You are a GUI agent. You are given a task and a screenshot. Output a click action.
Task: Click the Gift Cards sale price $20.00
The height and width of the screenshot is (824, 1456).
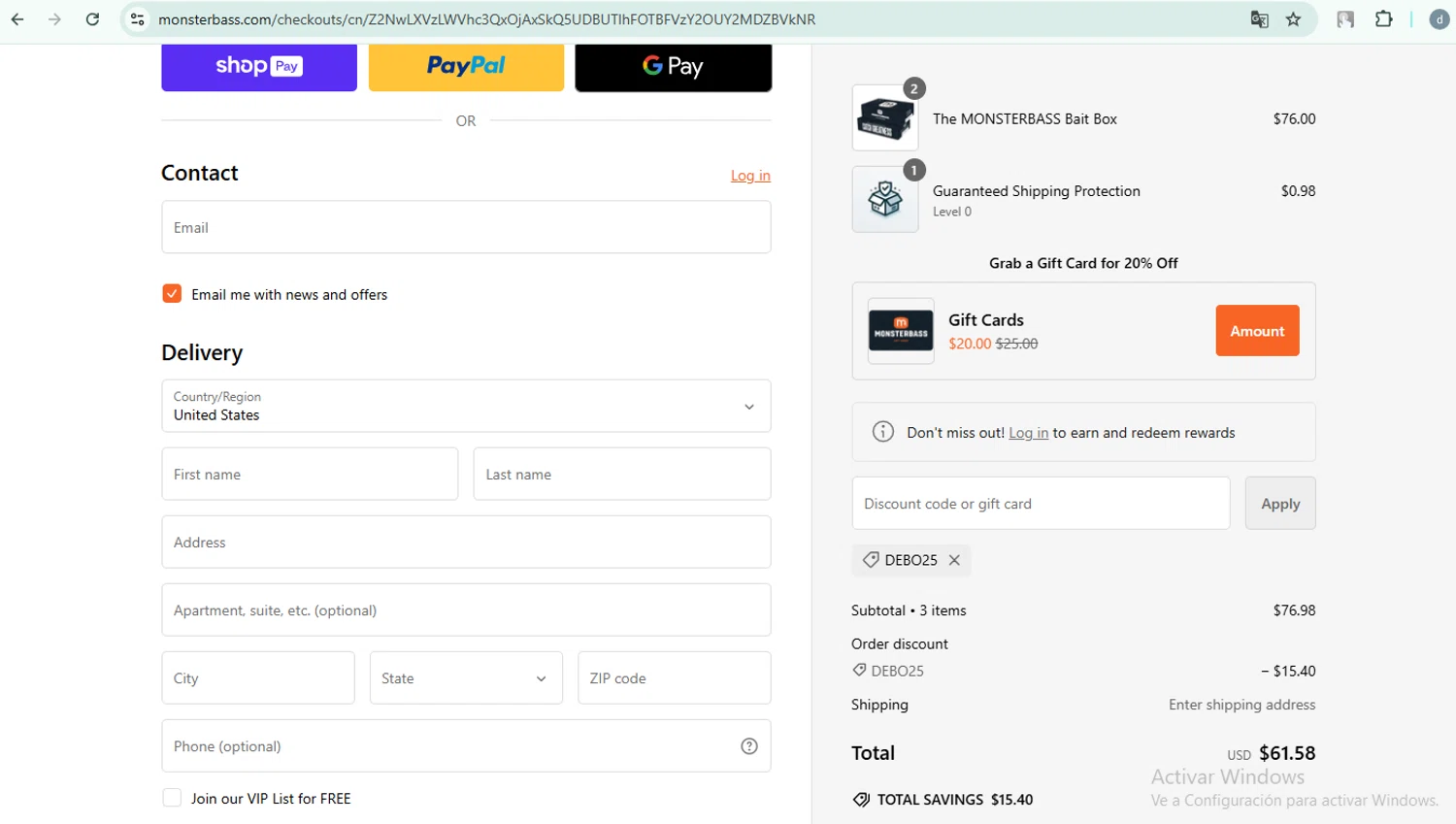click(x=970, y=344)
